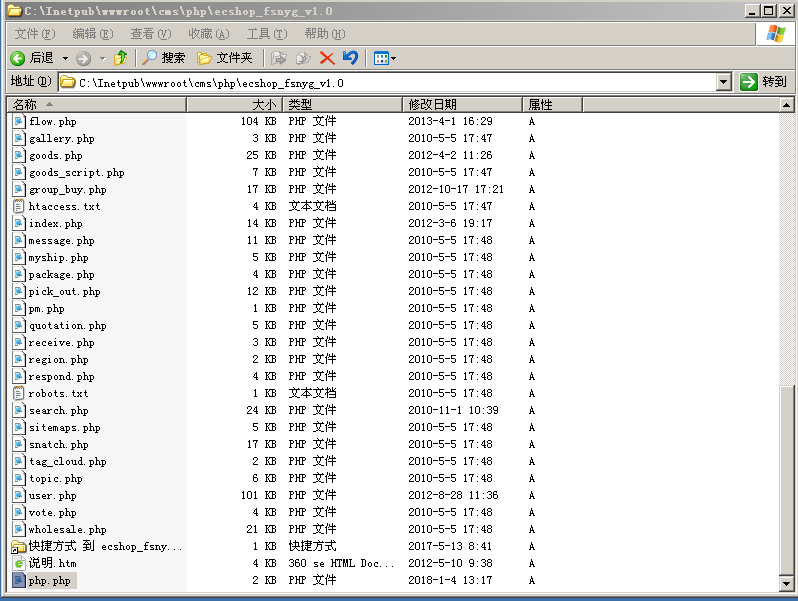The image size is (798, 601).
Task: Click the Move To folder icon
Action: [278, 58]
